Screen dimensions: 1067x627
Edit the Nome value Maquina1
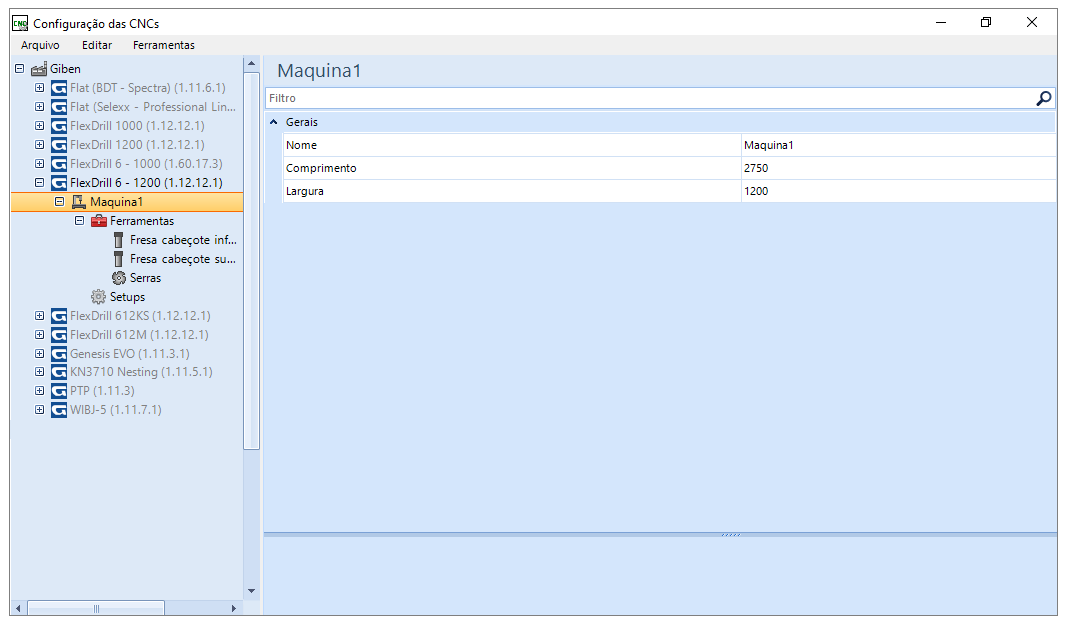pyautogui.click(x=898, y=146)
